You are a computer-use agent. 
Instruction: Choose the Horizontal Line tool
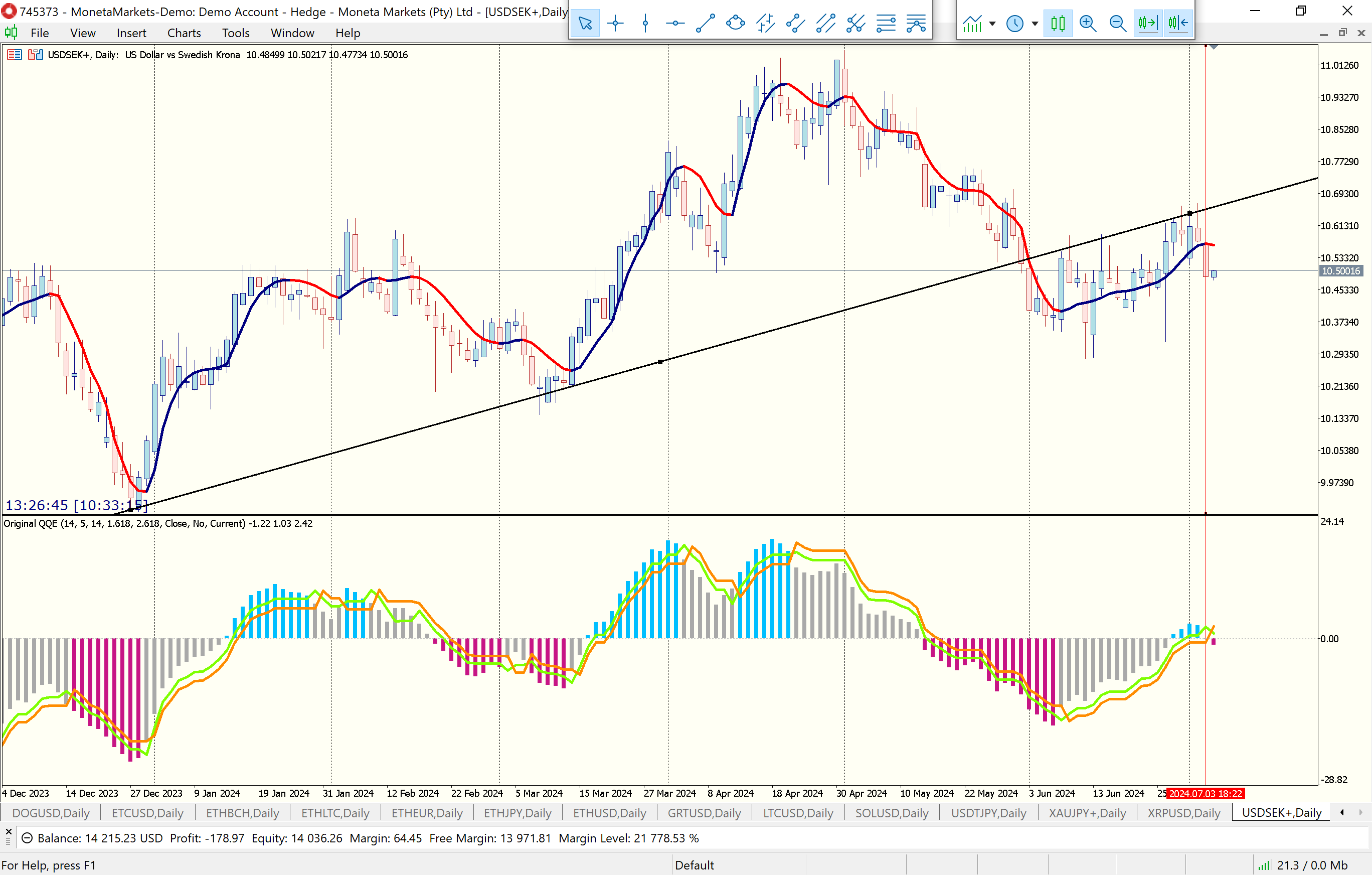pos(675,24)
